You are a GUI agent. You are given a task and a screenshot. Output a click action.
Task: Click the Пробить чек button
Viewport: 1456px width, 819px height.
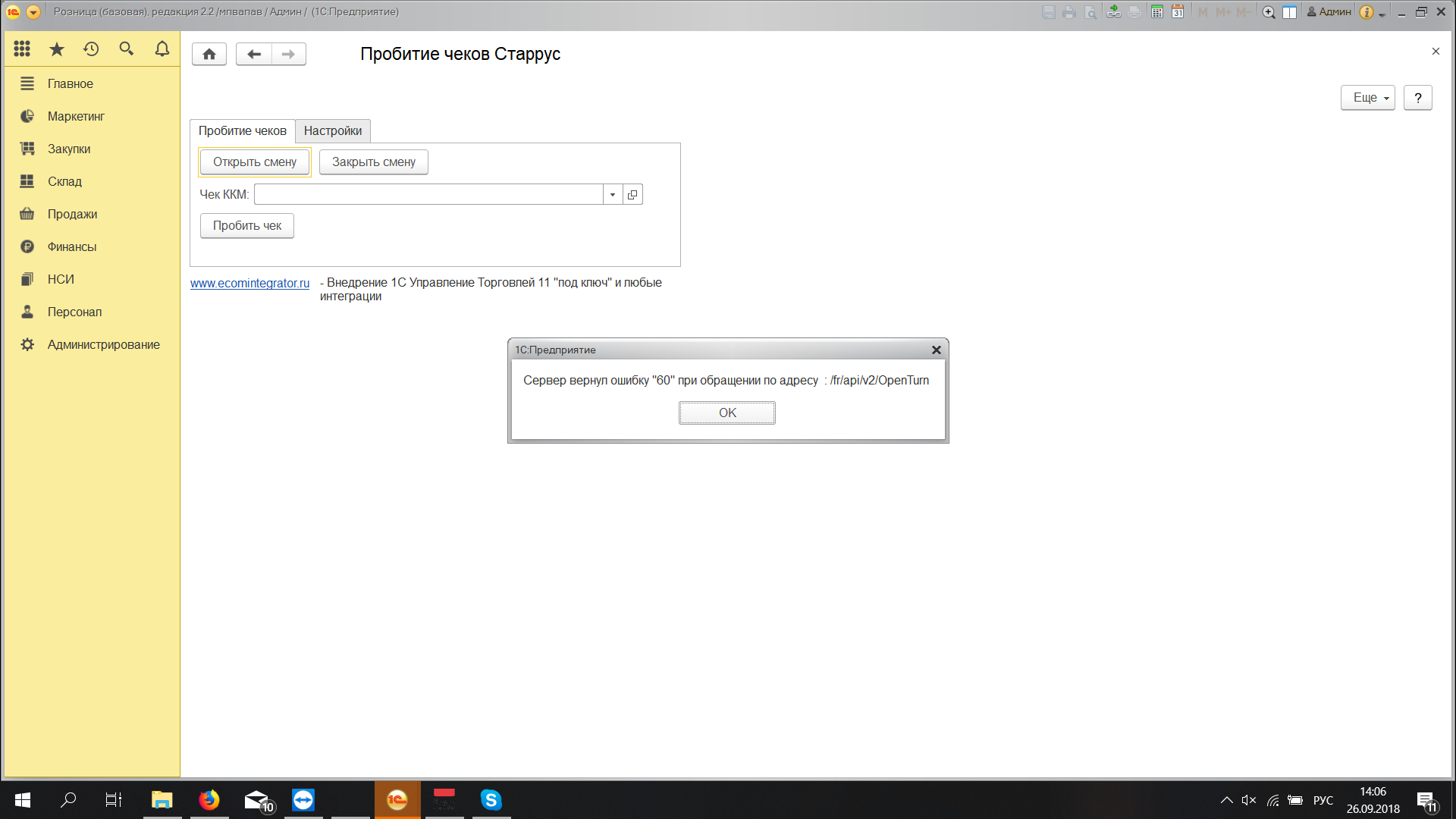[x=247, y=226]
